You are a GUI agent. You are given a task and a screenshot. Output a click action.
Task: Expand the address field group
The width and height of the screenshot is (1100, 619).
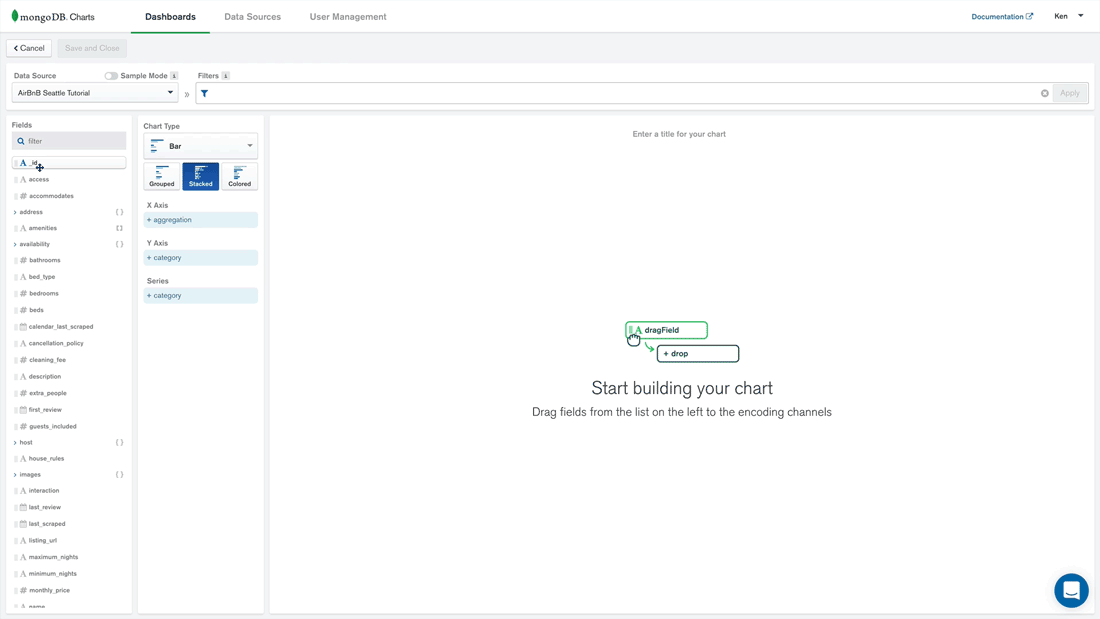click(15, 212)
